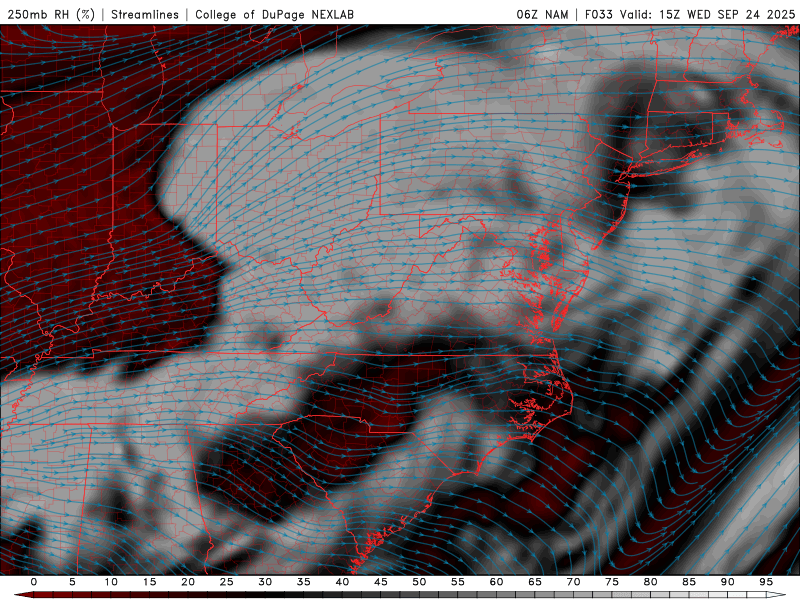Click the "35" label on the color scale
Viewport: 800px width, 600px height.
[x=304, y=582]
